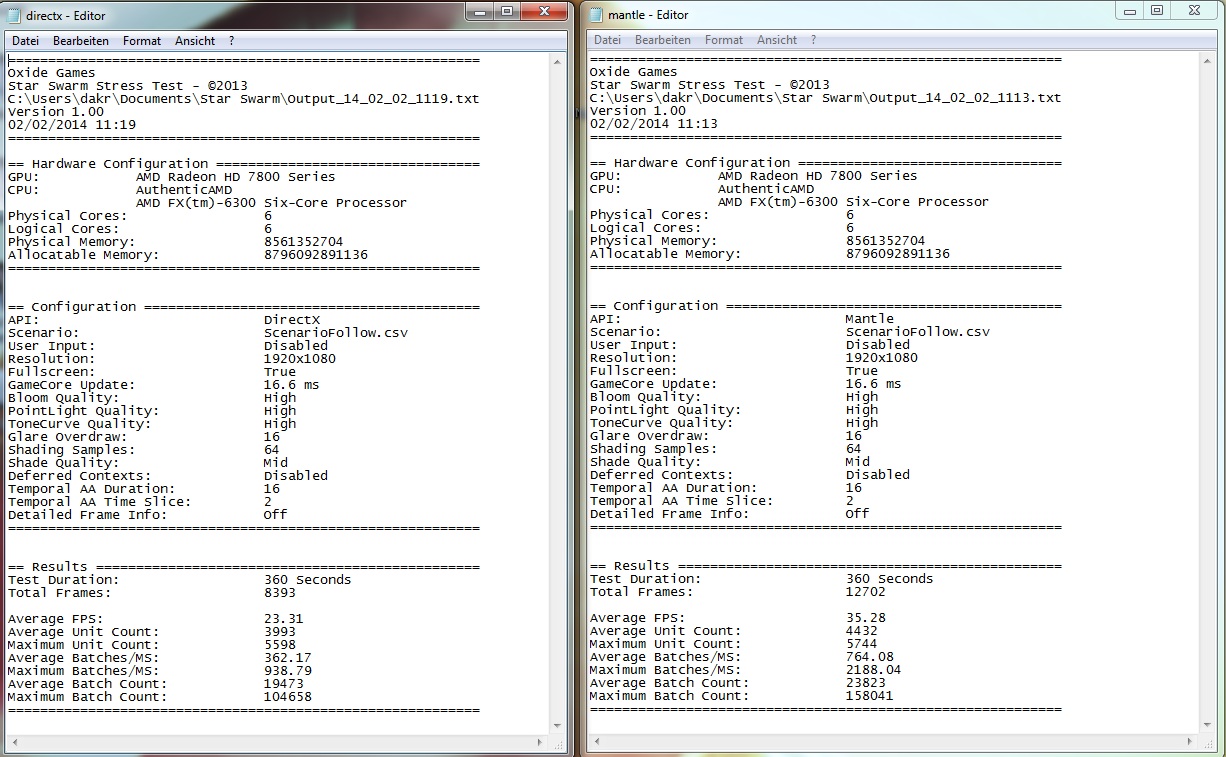Click "Star Swarm Stress Test" line in mantle window

[x=710, y=85]
